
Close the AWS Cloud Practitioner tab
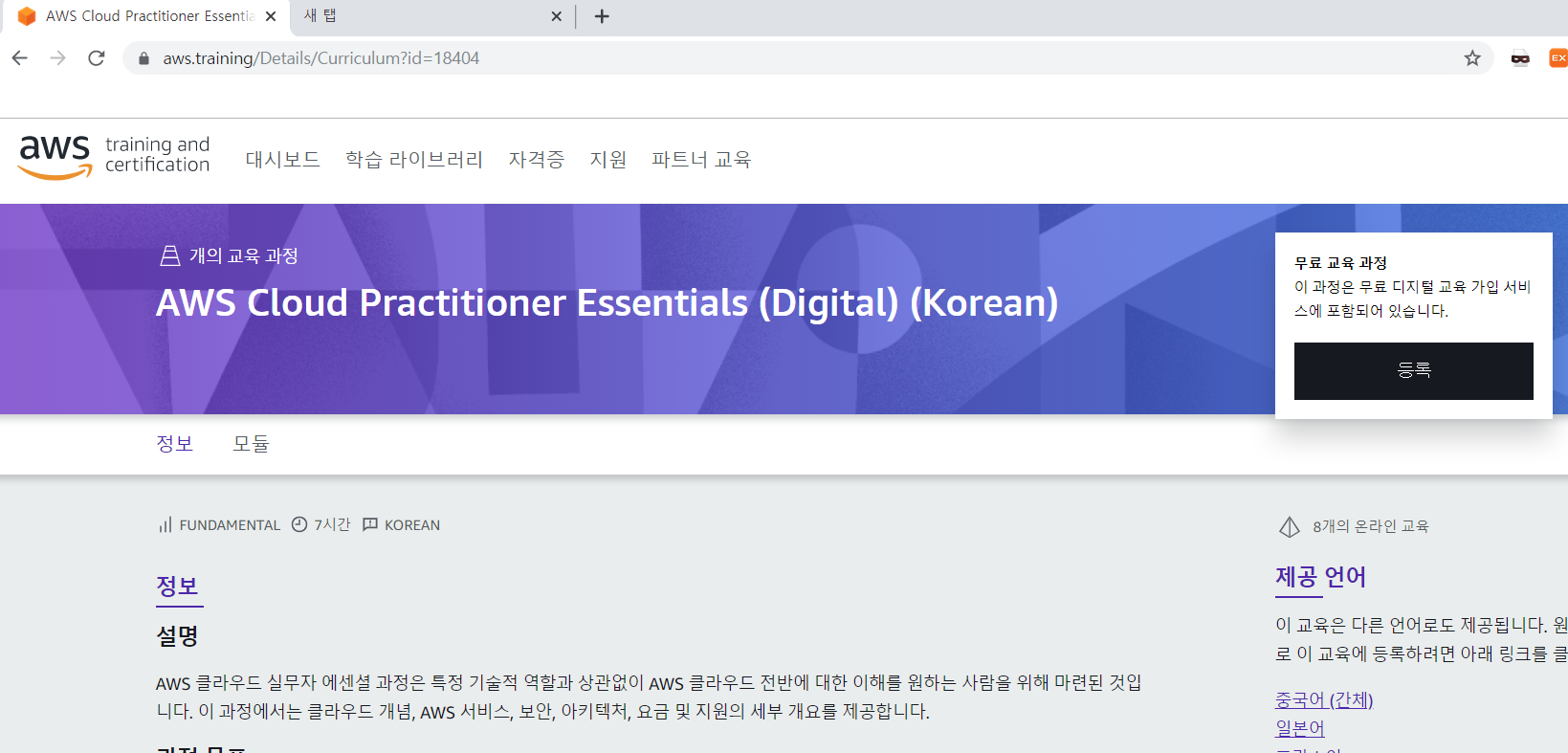pyautogui.click(x=271, y=16)
